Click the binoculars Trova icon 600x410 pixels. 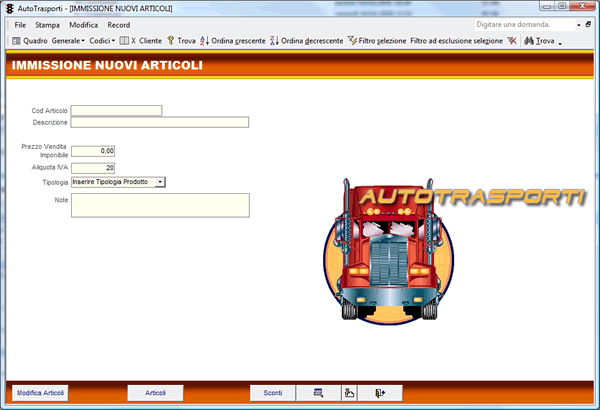click(529, 41)
